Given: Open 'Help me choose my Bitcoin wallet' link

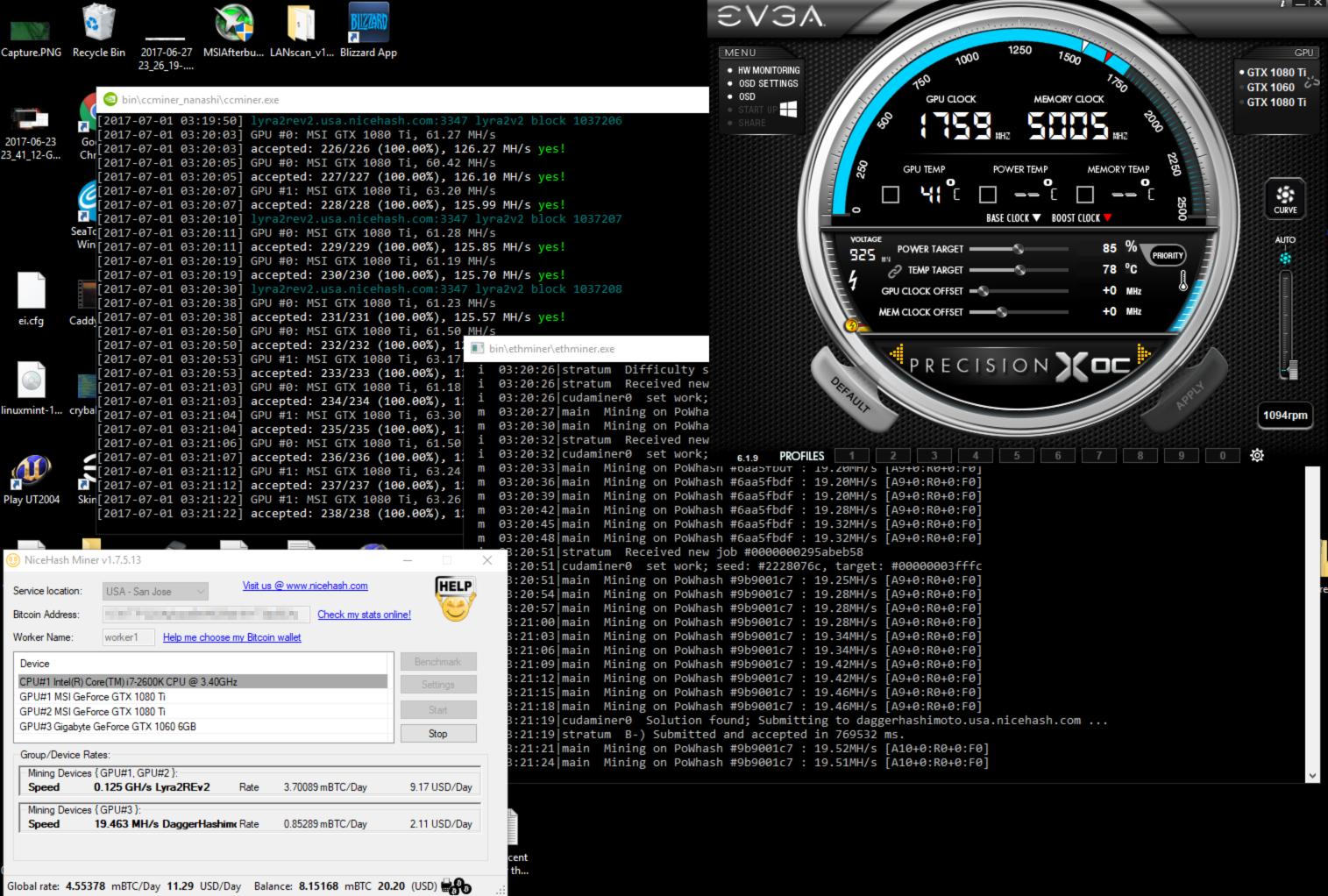Looking at the screenshot, I should click(231, 637).
